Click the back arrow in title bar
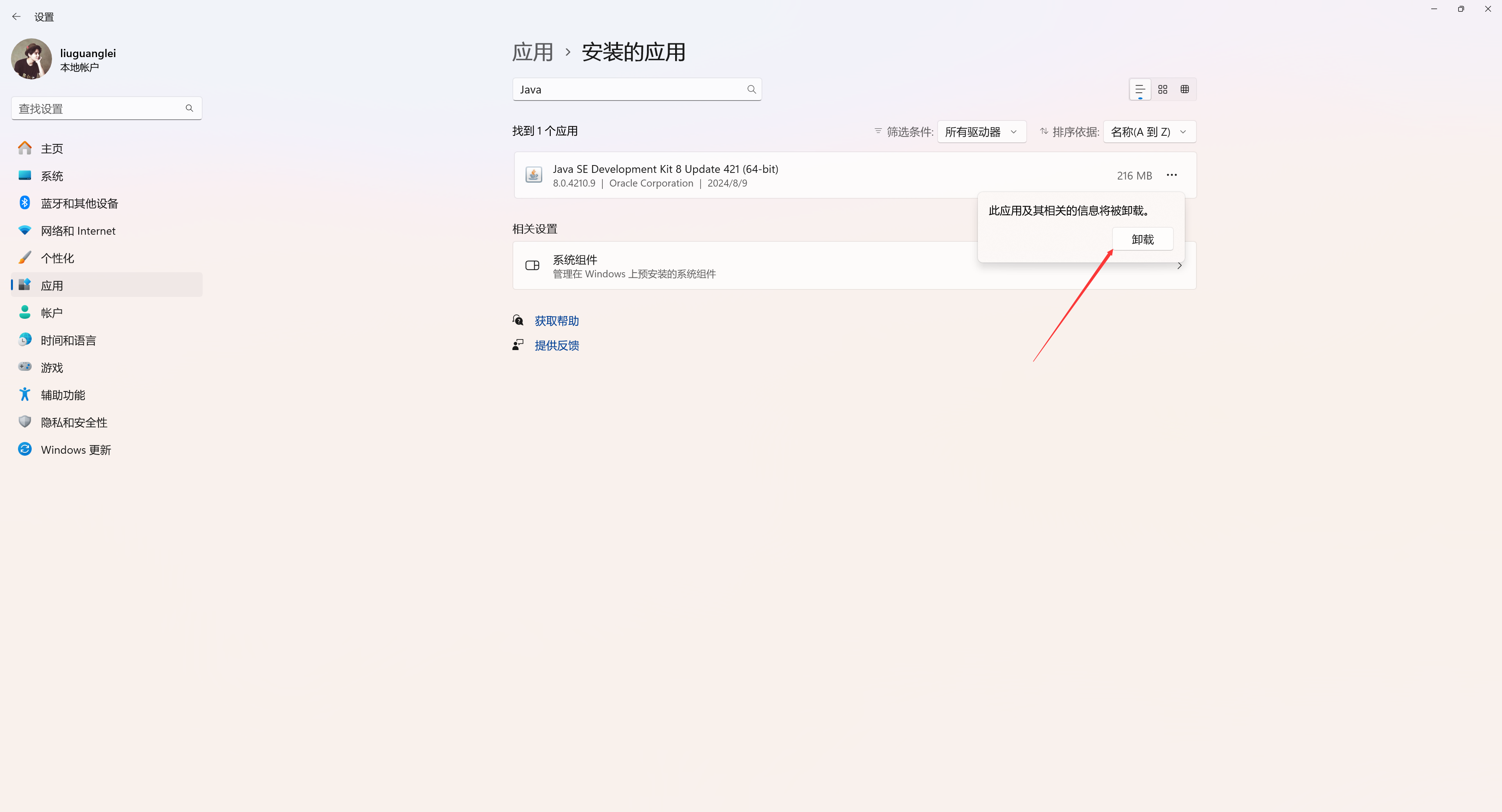 [16, 17]
